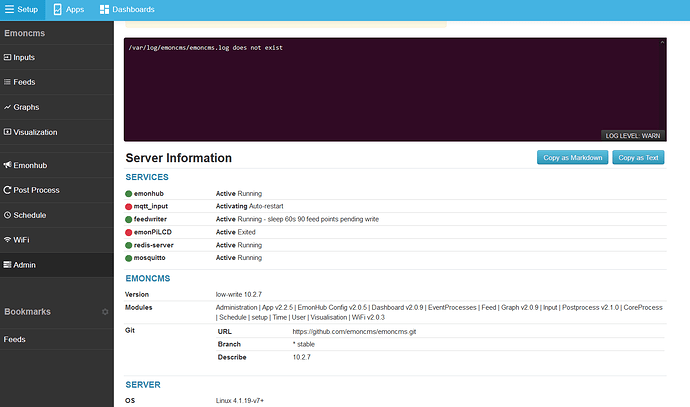The height and width of the screenshot is (407, 690).
Task: Click 'Active Exited' status for emonPiLCD
Action: click(x=235, y=232)
